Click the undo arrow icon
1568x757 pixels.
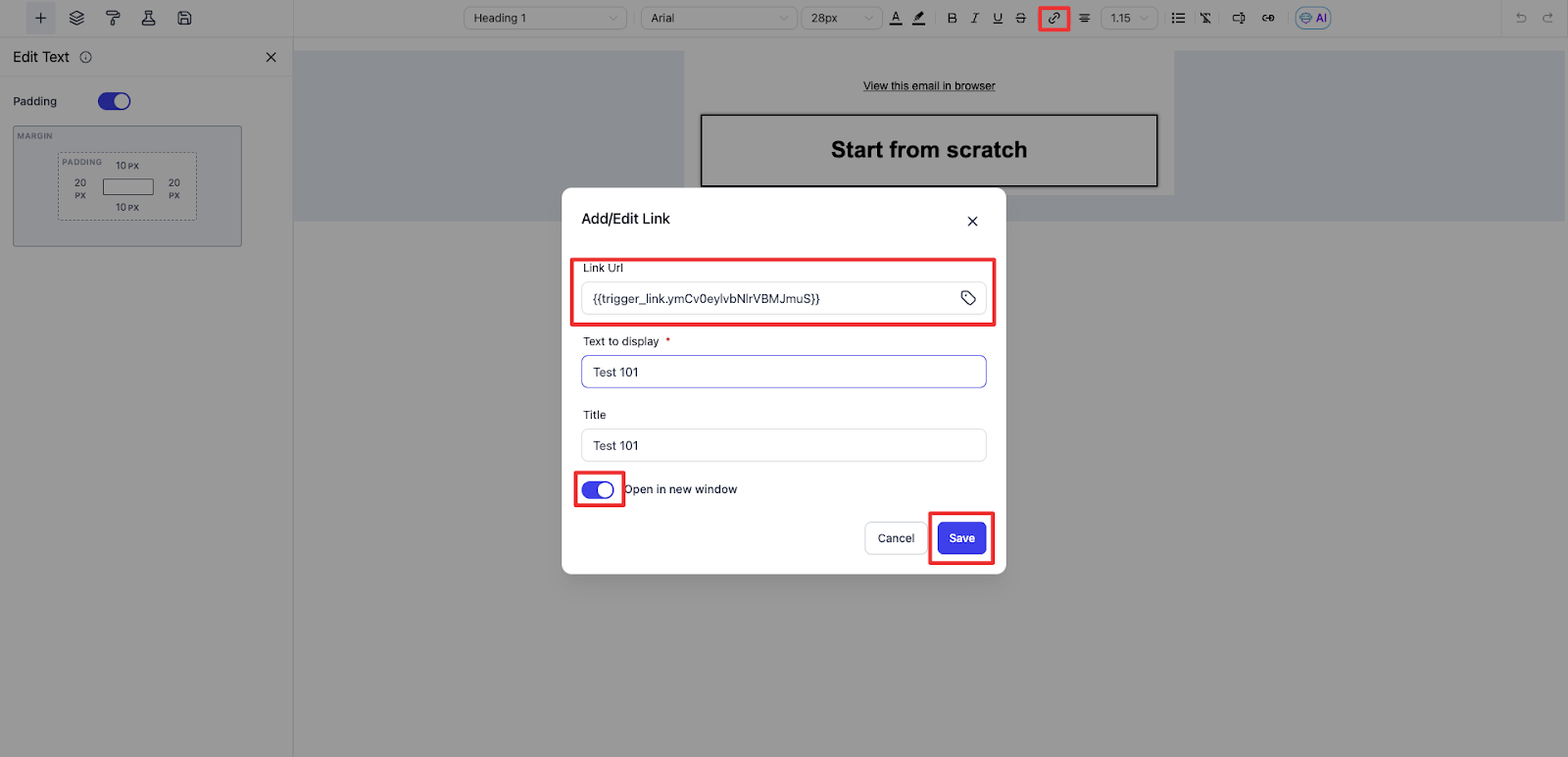point(1521,18)
